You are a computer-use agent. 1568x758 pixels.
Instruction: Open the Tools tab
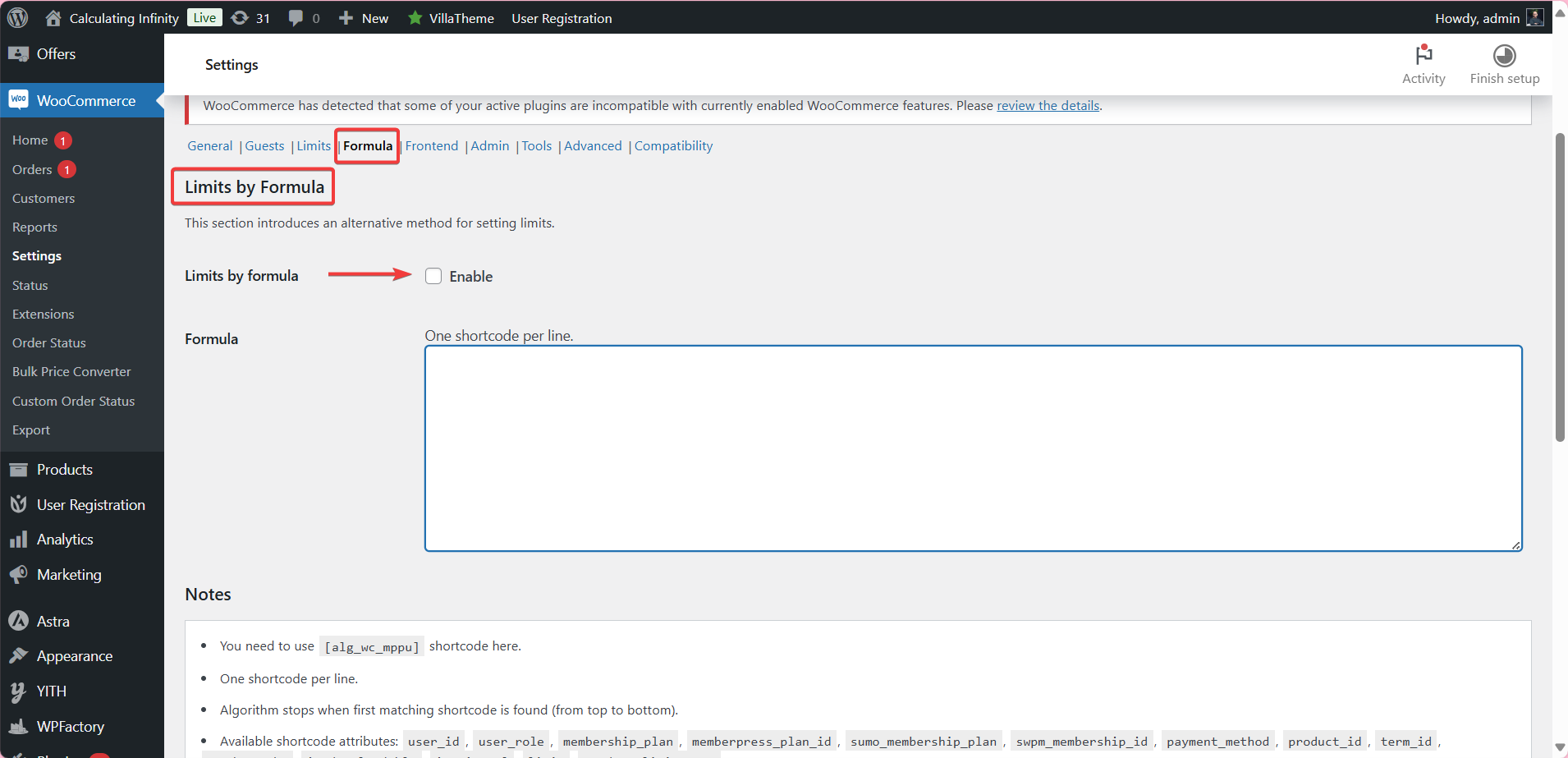pos(537,145)
